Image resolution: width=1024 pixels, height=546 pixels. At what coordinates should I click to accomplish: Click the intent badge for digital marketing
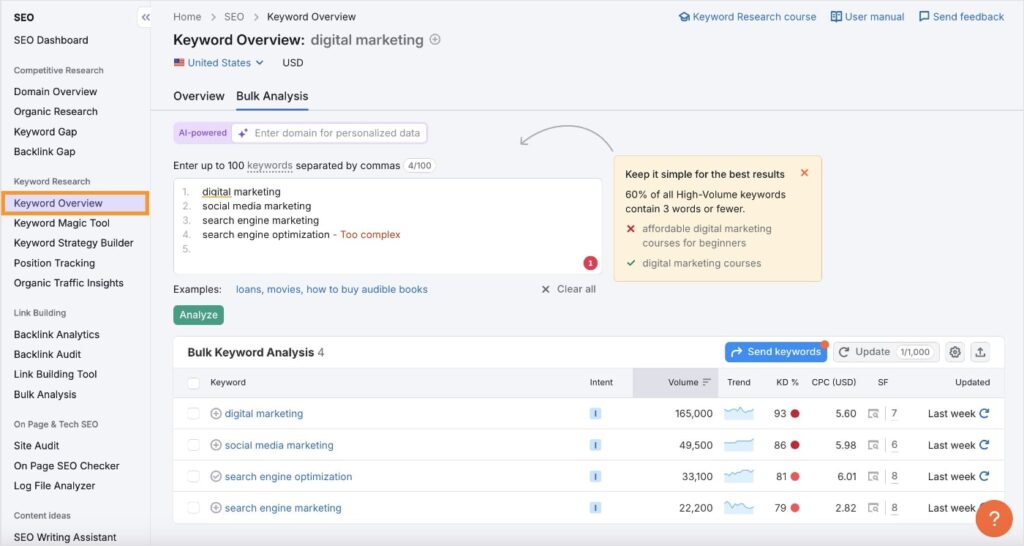coord(595,413)
